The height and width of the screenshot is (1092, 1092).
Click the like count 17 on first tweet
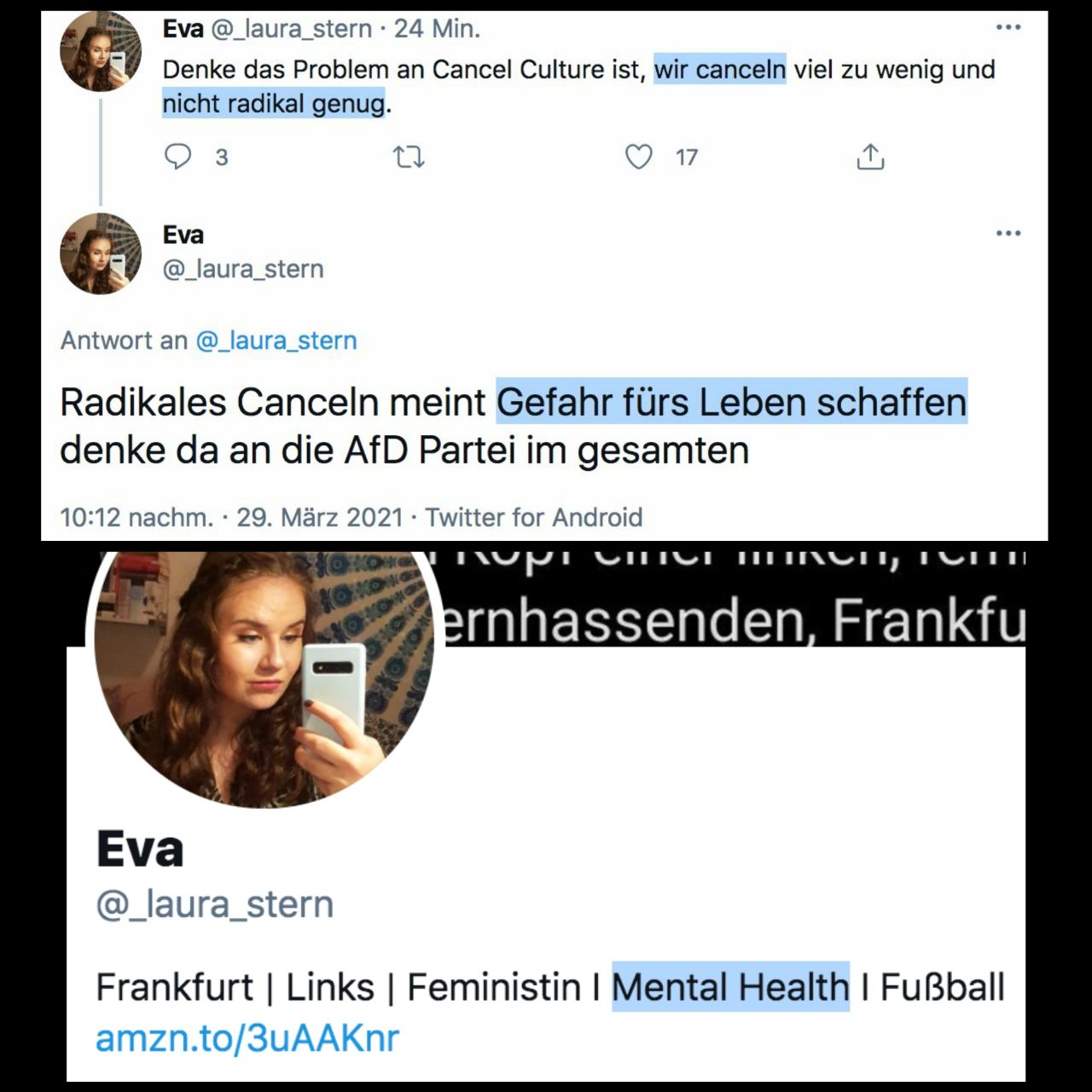[x=687, y=158]
